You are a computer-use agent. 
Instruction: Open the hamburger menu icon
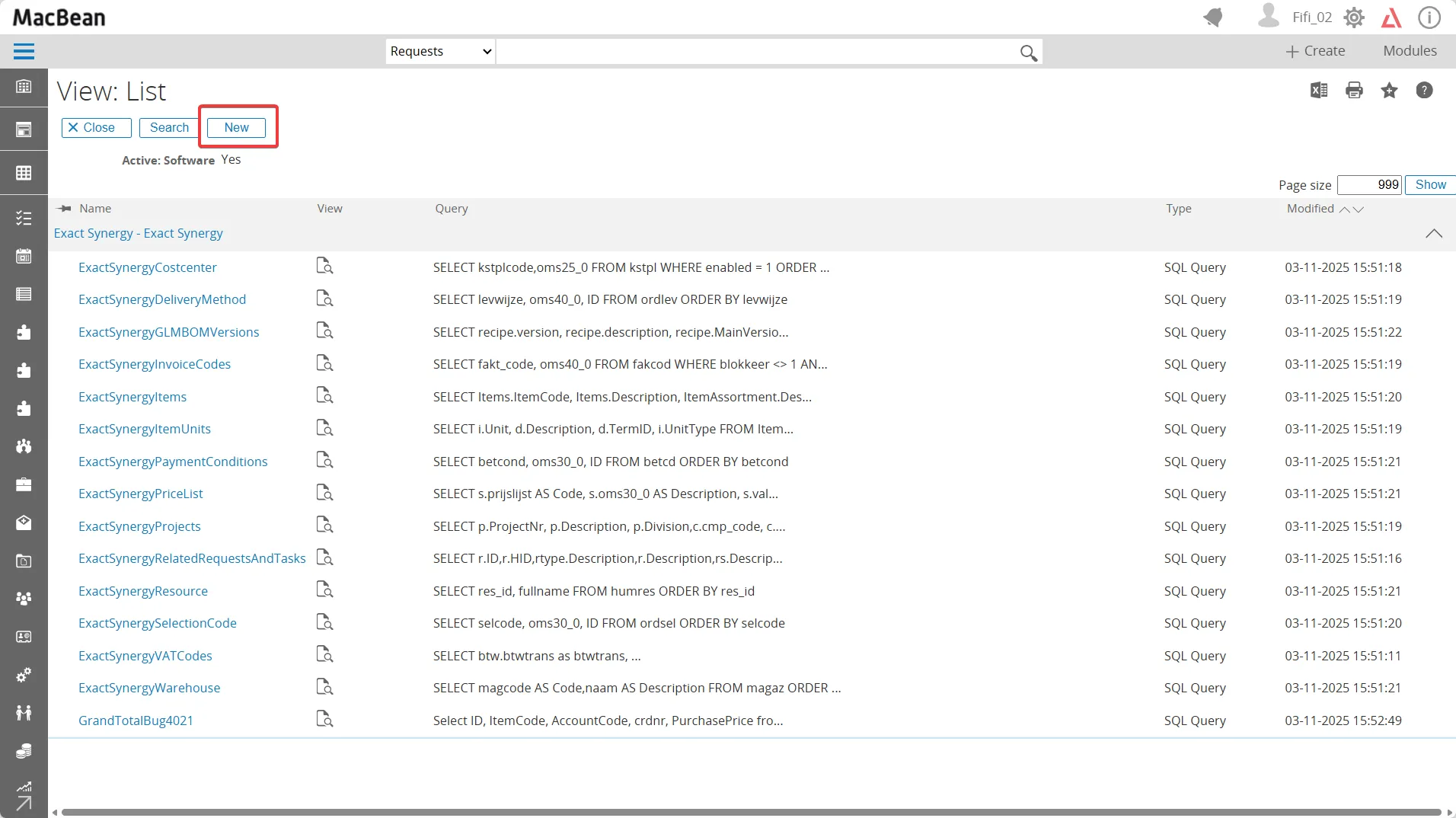click(24, 51)
